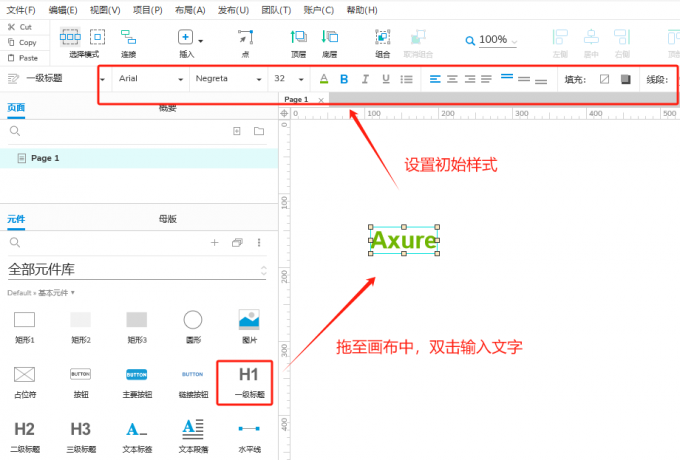Open the 帮助(H) menu
Image resolution: width=680 pixels, height=460 pixels.
click(362, 10)
